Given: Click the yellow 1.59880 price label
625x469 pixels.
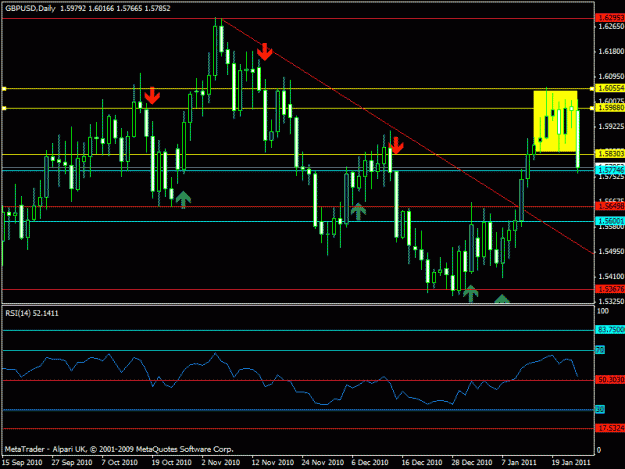Looking at the screenshot, I should pos(610,108).
